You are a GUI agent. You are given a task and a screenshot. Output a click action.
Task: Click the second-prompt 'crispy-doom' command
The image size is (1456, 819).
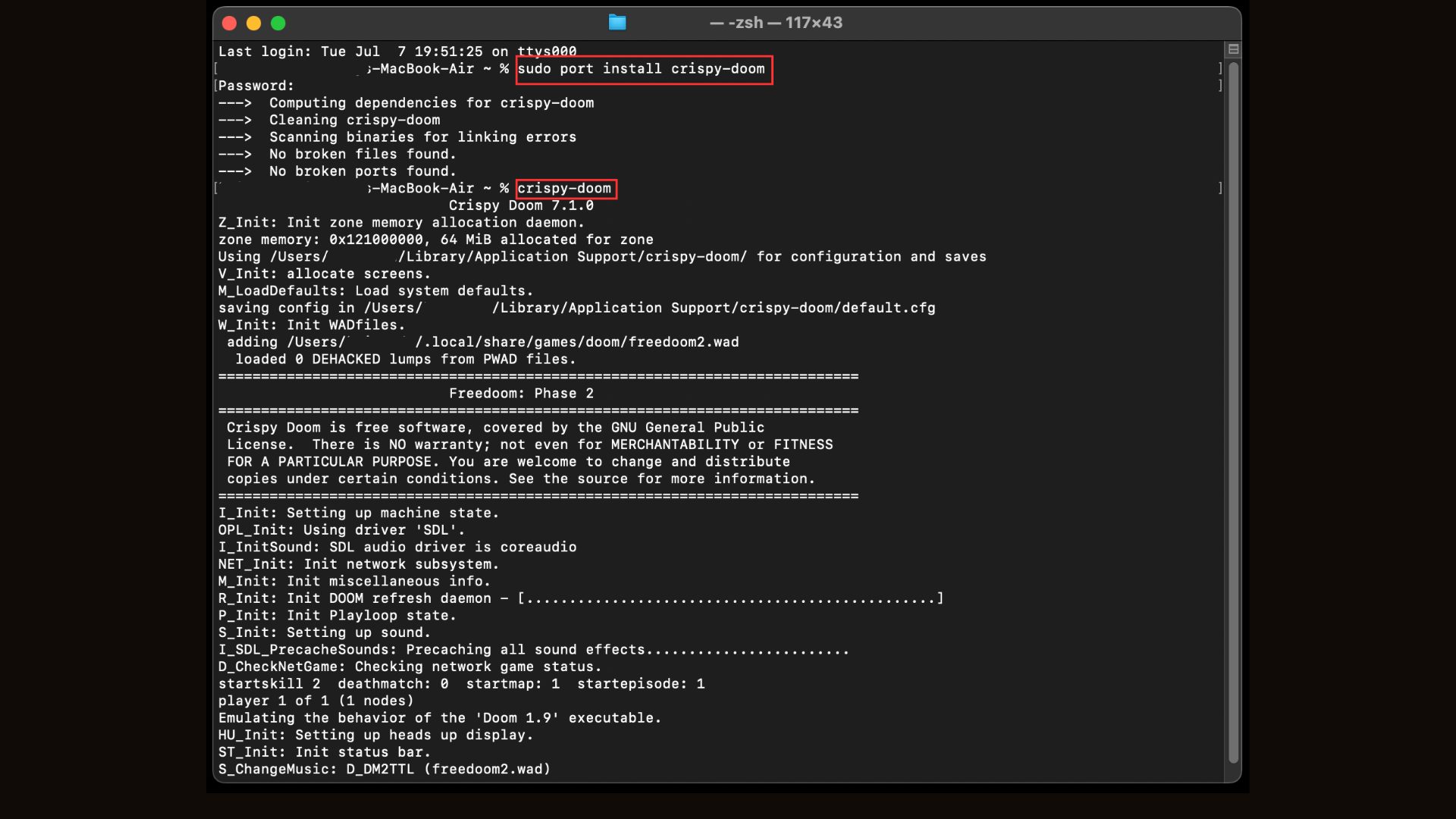click(x=565, y=188)
